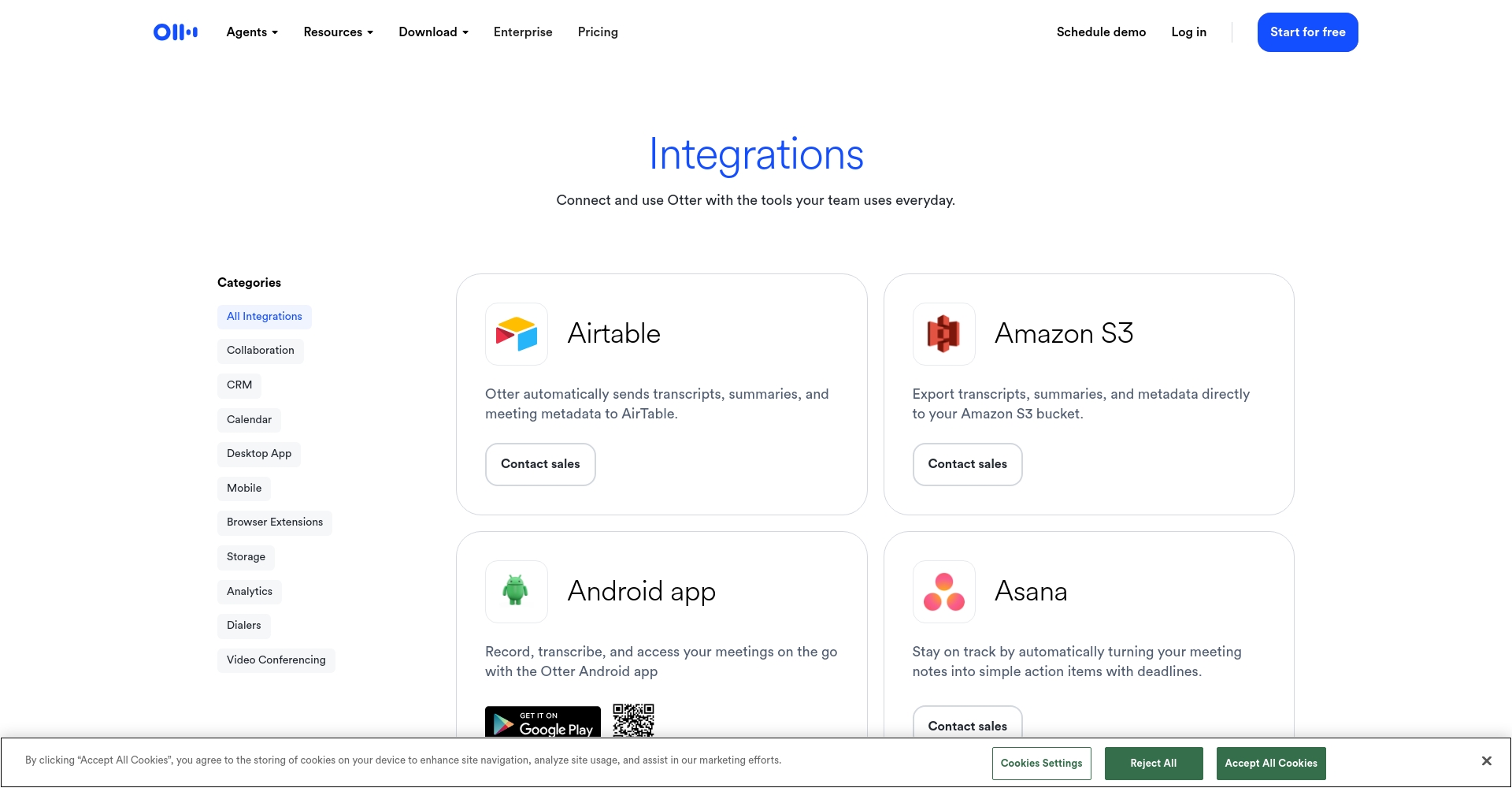This screenshot has height=788, width=1512.
Task: Expand the Agents dropdown menu
Action: click(x=252, y=32)
